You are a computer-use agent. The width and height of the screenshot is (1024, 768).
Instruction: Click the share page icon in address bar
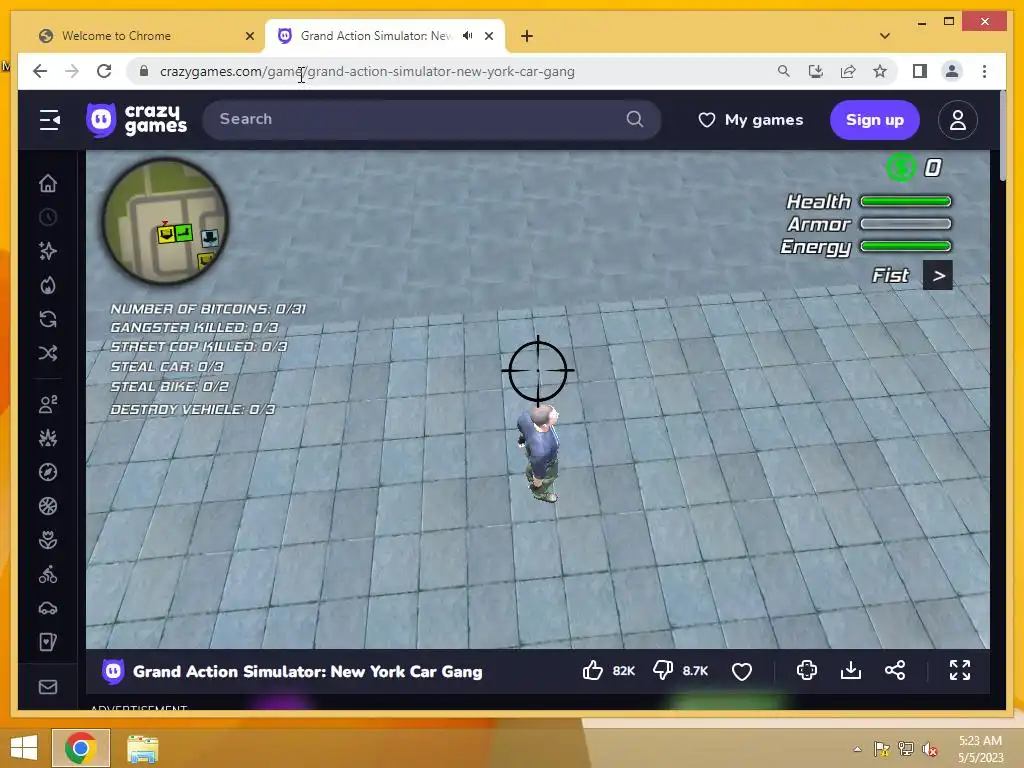848,71
